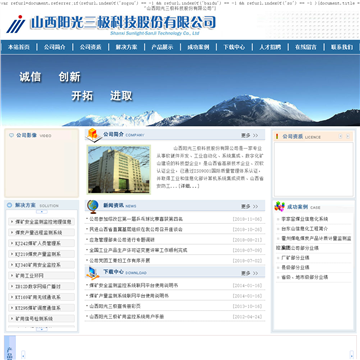
Task: Click the computer icon beside 下载中心
Action: (x=93, y=273)
